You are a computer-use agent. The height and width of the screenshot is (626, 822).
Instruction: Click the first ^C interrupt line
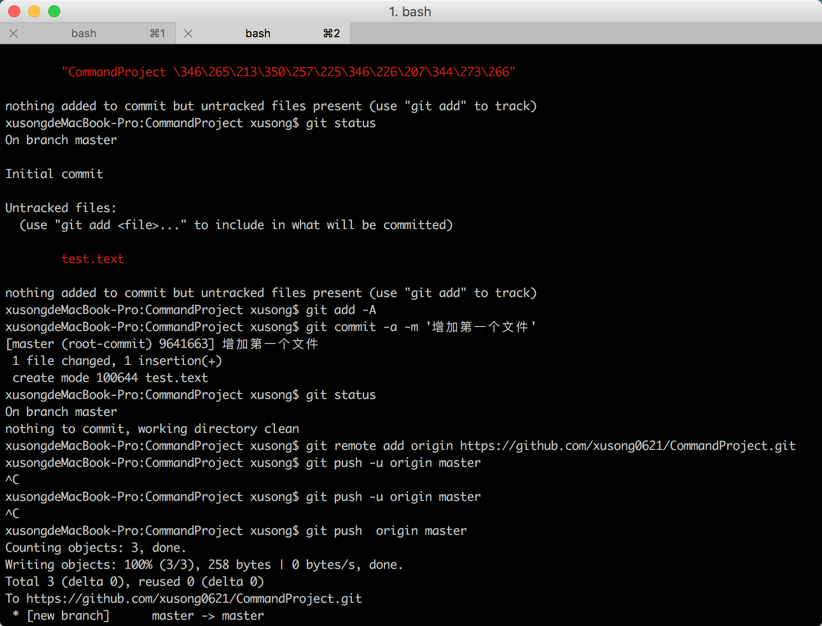(12, 480)
